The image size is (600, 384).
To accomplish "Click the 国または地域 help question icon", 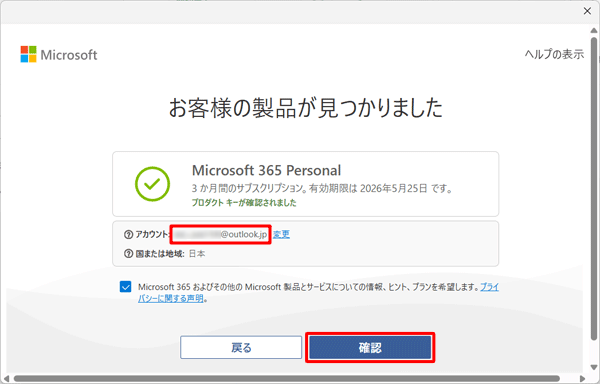I will pyautogui.click(x=129, y=254).
